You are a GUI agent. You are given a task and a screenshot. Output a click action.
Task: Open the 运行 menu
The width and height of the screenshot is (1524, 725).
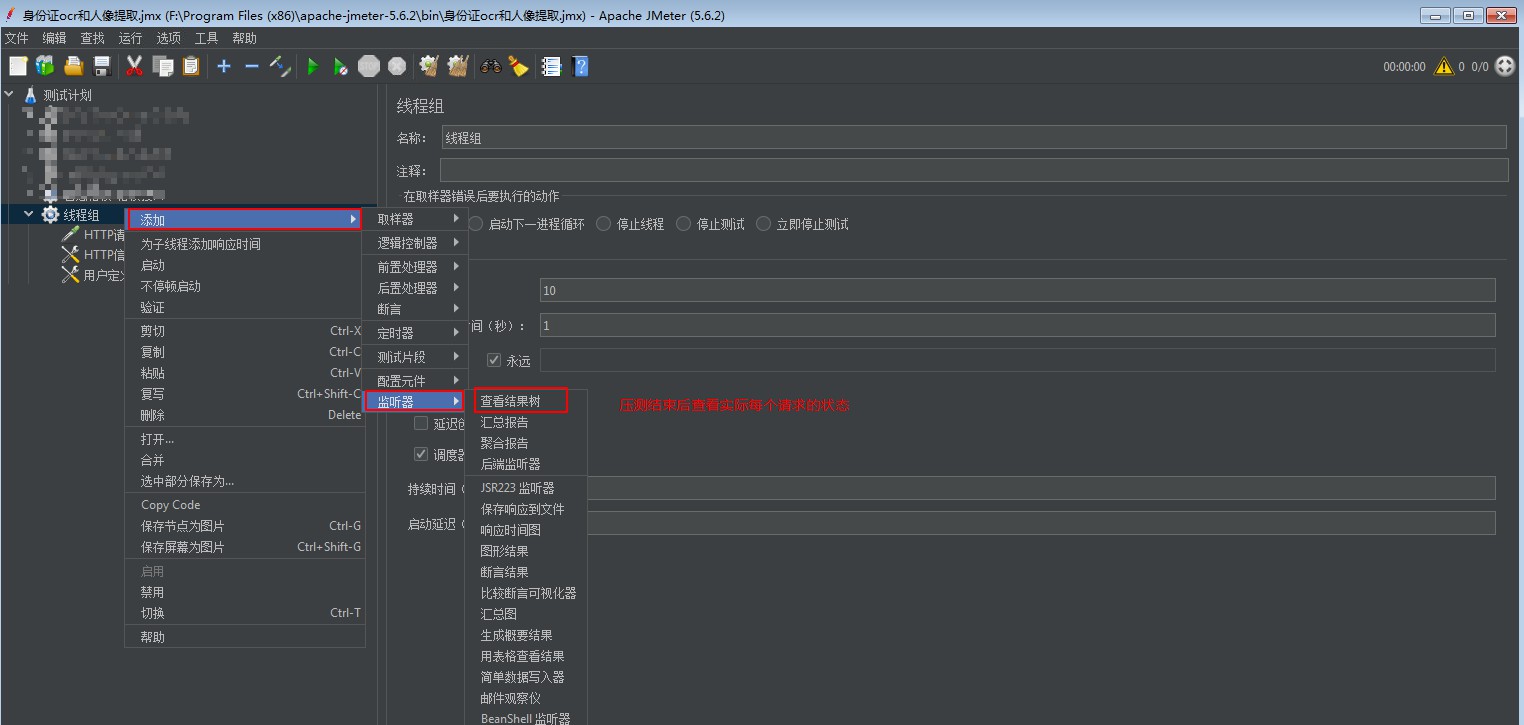pos(130,38)
